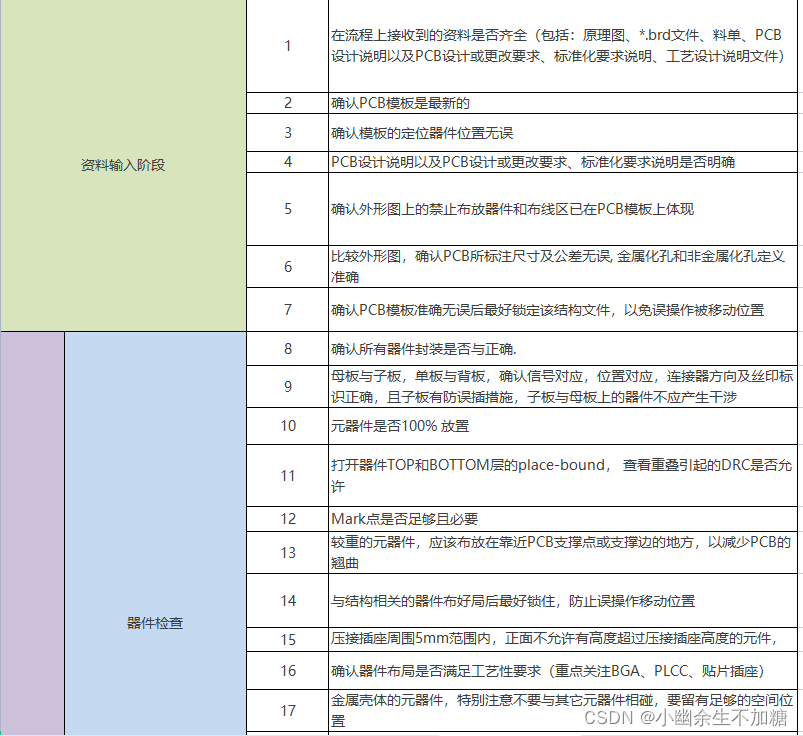
Task: Click row number 1 cell
Action: click(x=287, y=46)
